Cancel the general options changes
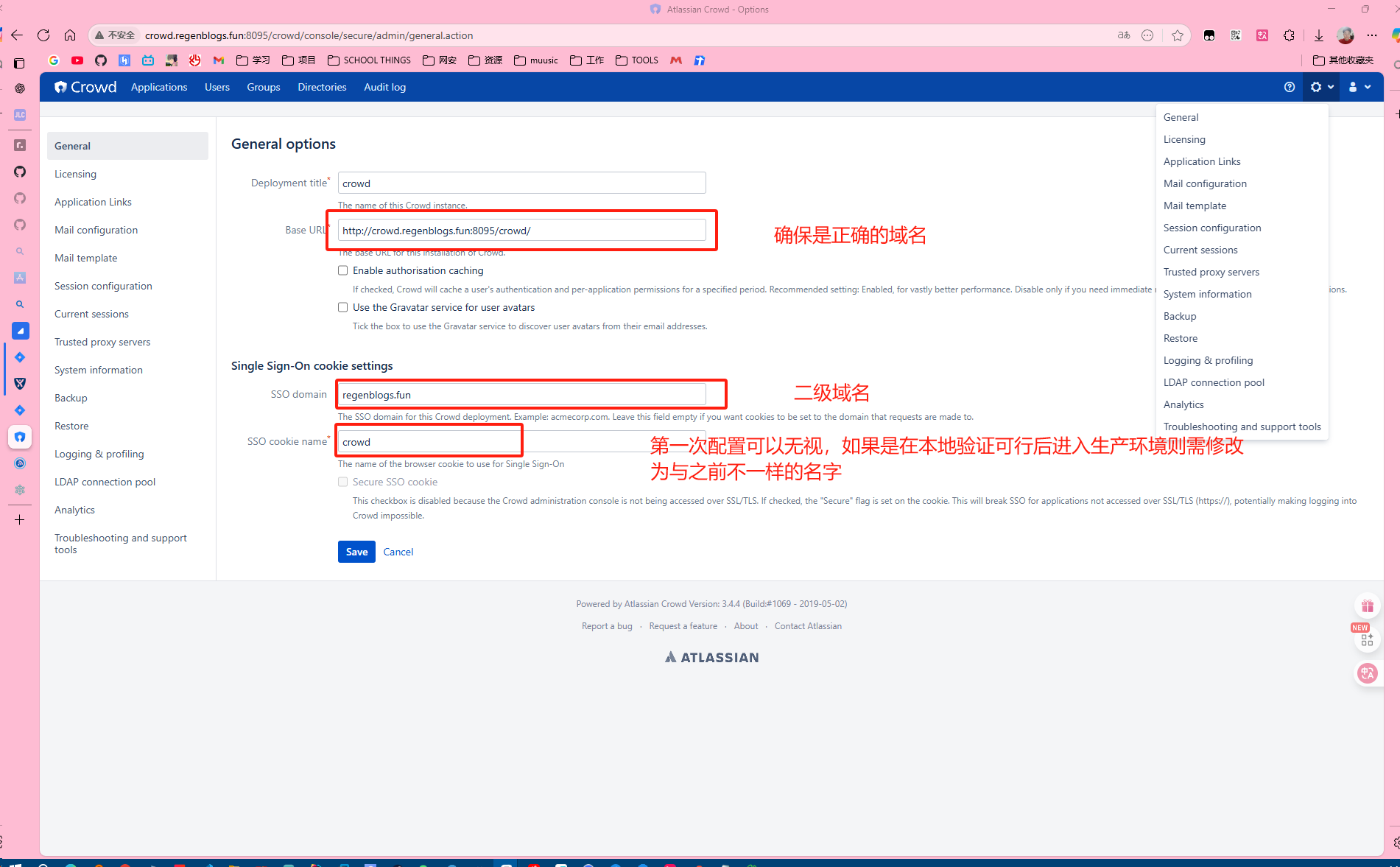 pyautogui.click(x=398, y=552)
